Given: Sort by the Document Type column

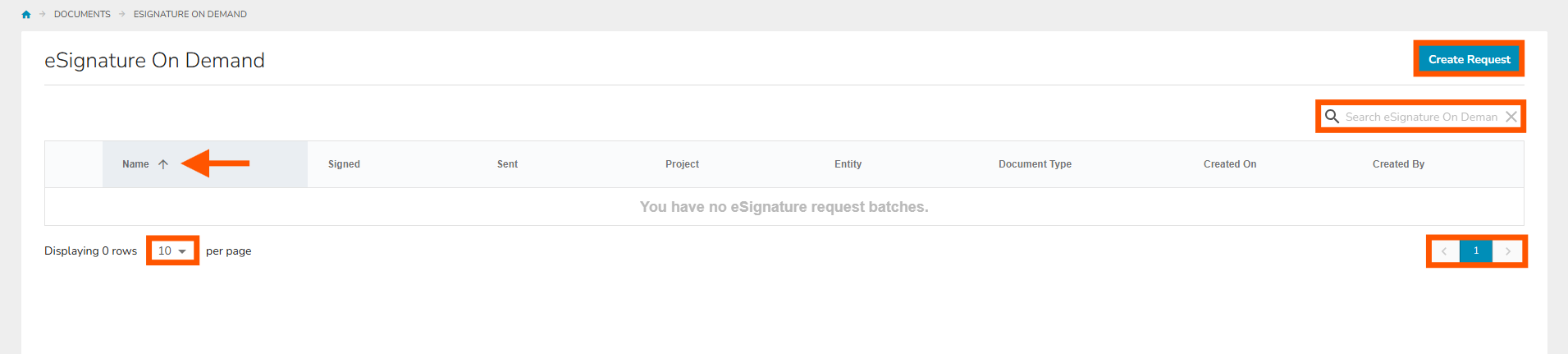Looking at the screenshot, I should point(1035,164).
